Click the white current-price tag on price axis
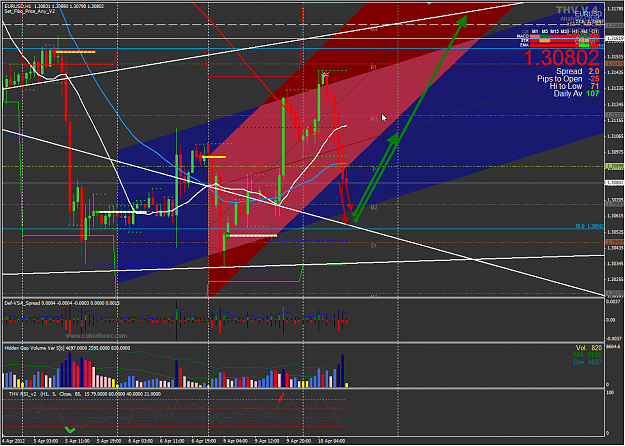 614,183
